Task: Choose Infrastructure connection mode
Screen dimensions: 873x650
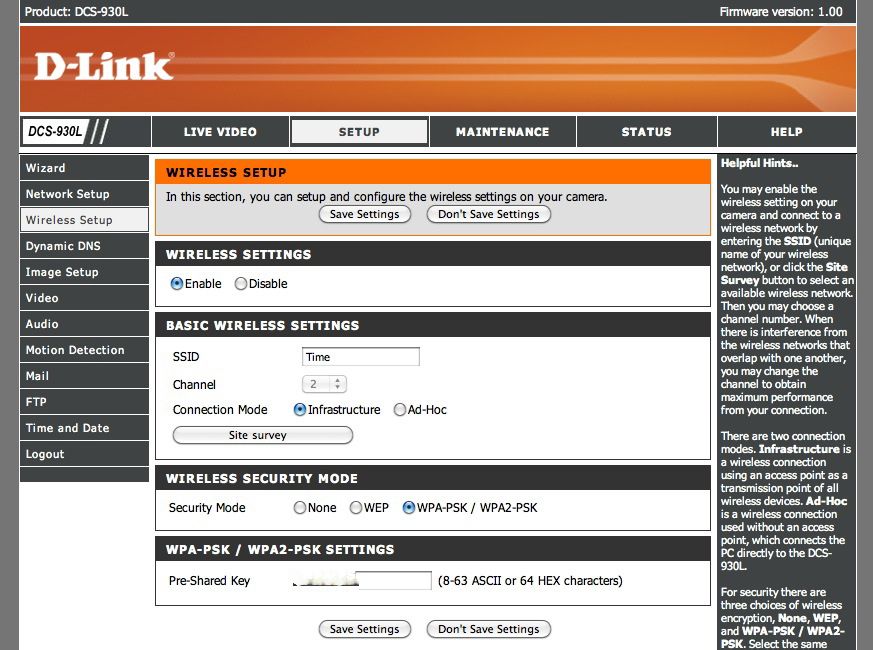Action: (300, 409)
